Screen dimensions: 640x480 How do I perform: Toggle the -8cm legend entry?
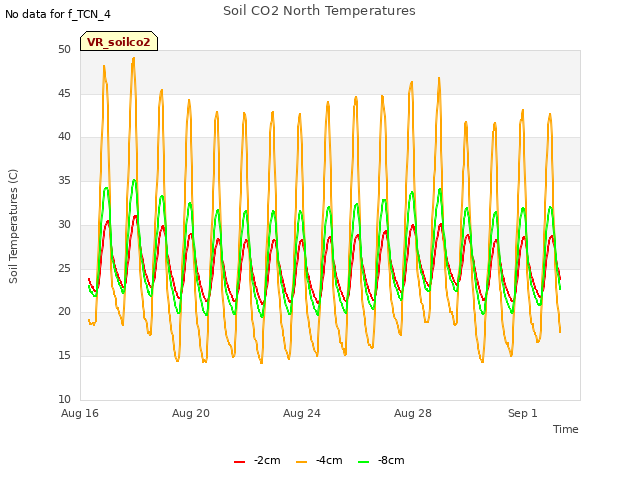(381, 460)
